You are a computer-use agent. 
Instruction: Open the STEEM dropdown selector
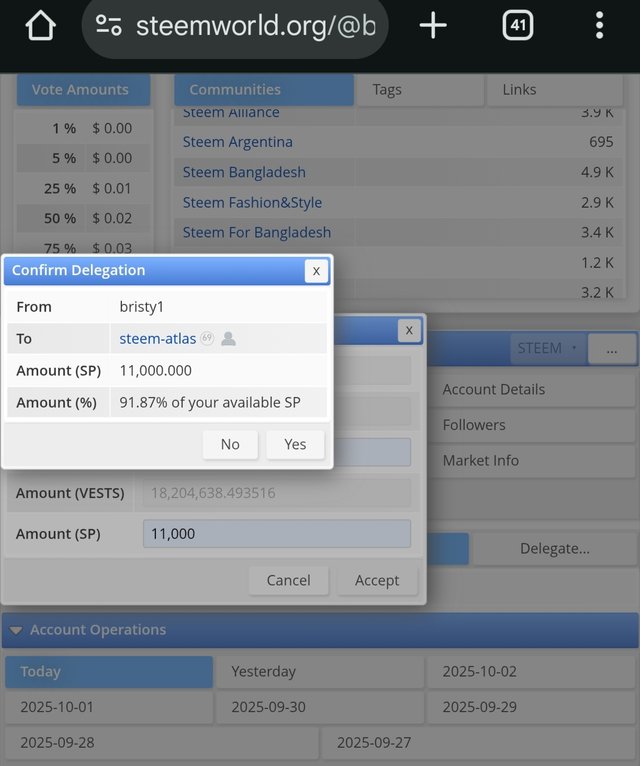pyautogui.click(x=547, y=348)
